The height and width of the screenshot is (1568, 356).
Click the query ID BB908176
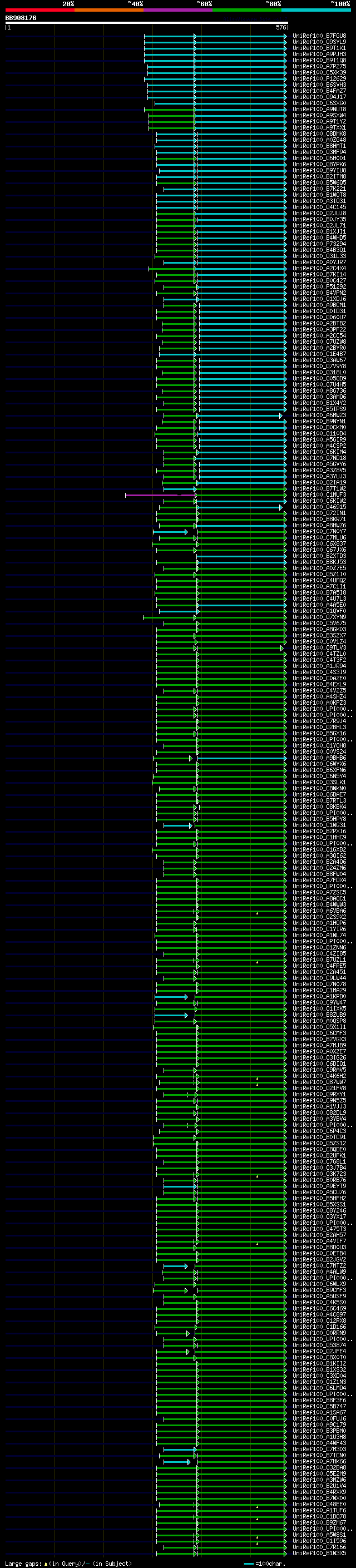(x=21, y=18)
